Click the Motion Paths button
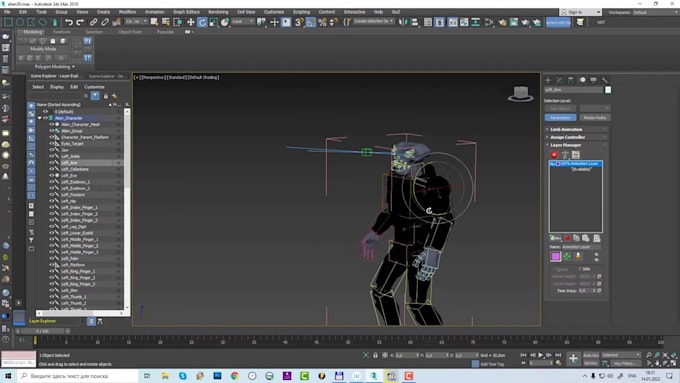 tap(595, 118)
